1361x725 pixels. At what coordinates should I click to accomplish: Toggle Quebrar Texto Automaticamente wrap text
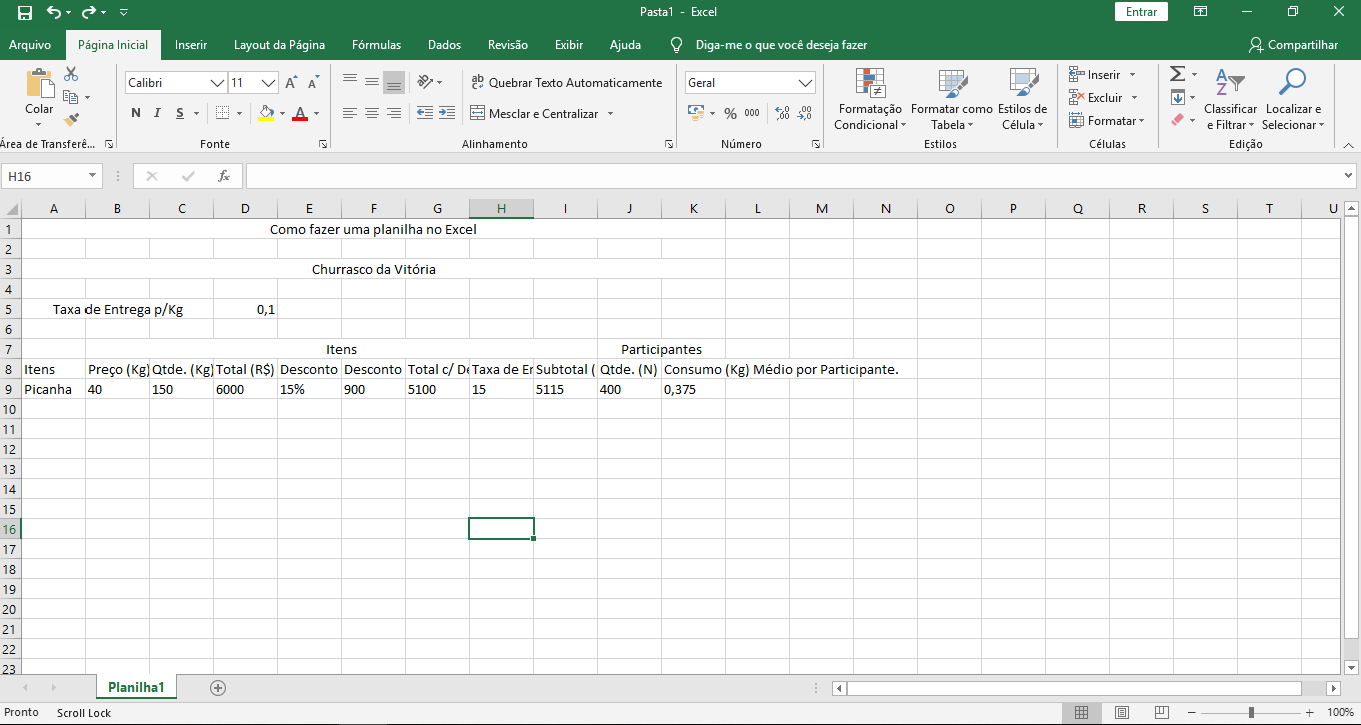point(566,83)
